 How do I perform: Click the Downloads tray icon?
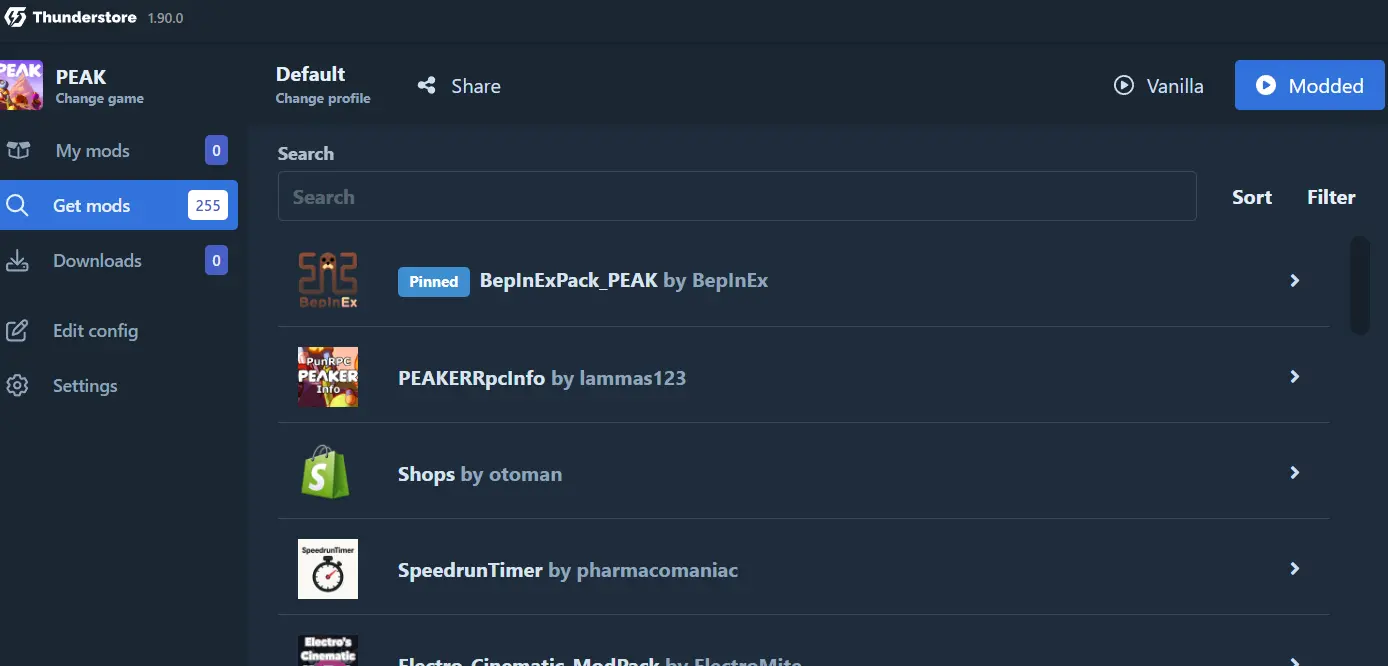tap(17, 261)
